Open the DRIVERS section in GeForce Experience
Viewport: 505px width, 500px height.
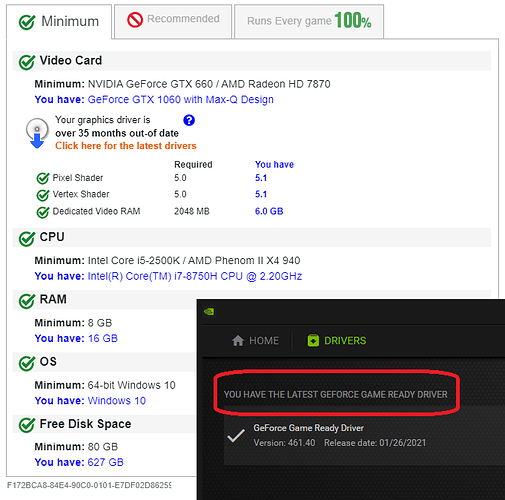[337, 340]
